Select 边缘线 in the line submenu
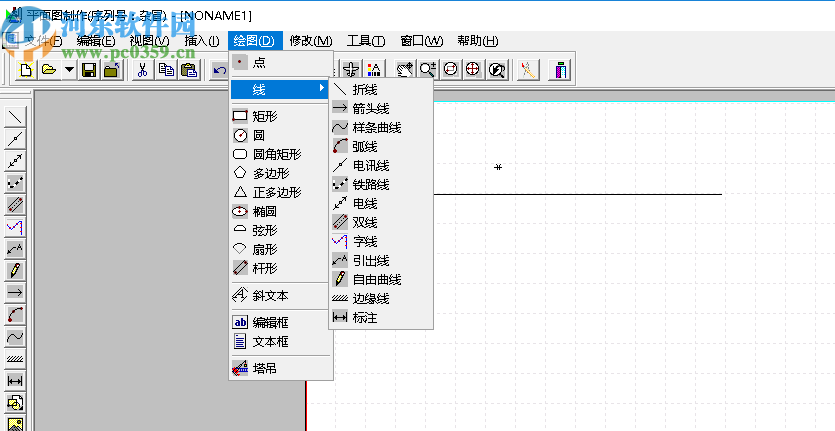The height and width of the screenshot is (431, 835). click(381, 299)
